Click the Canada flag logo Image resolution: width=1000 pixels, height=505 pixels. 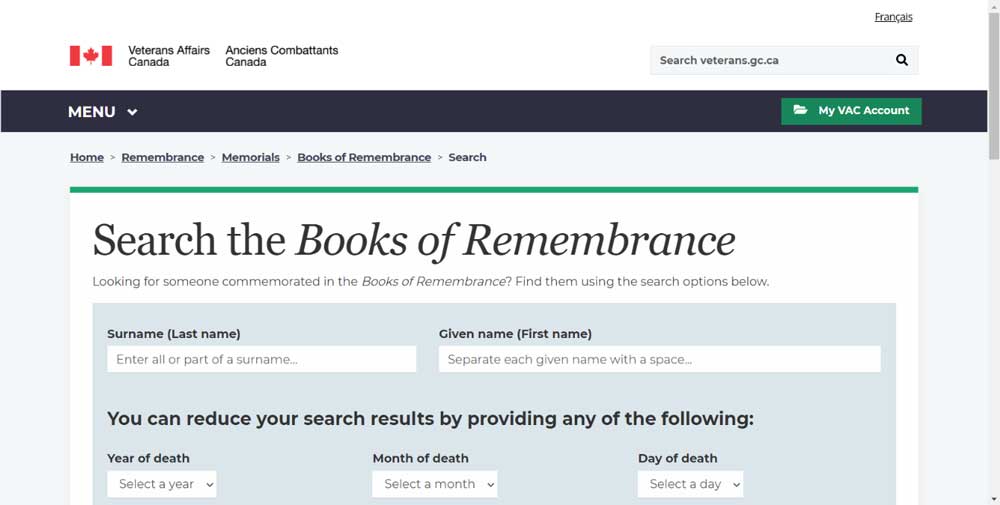click(90, 56)
